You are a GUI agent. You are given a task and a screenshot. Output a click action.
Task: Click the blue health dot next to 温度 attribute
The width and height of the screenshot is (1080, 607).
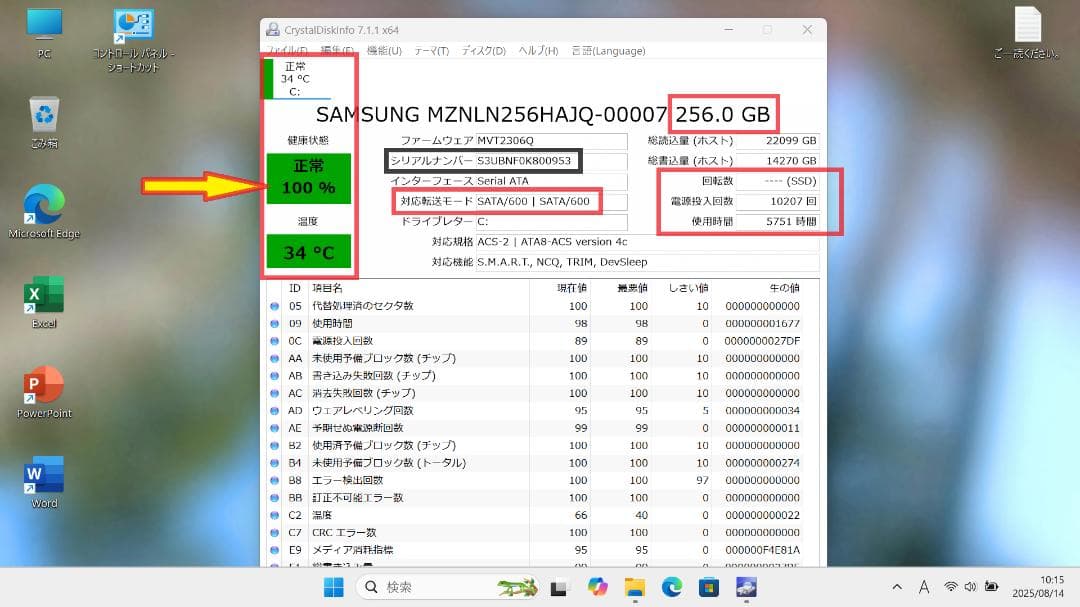coord(273,514)
